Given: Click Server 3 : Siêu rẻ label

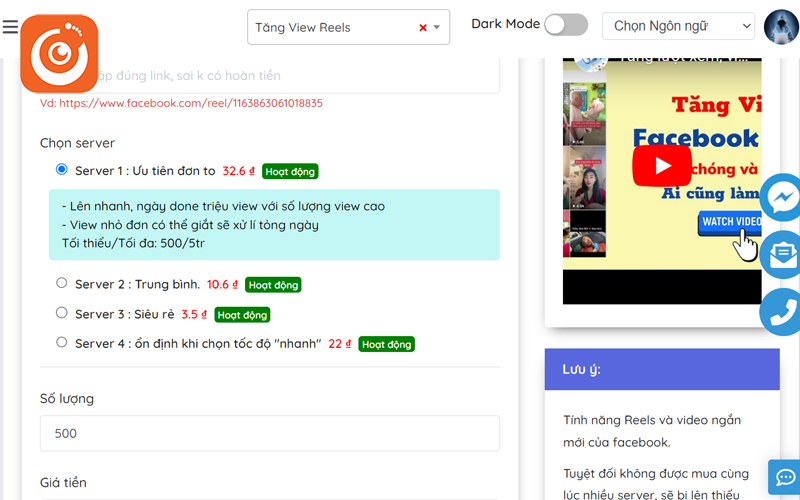Looking at the screenshot, I should click(x=124, y=314).
